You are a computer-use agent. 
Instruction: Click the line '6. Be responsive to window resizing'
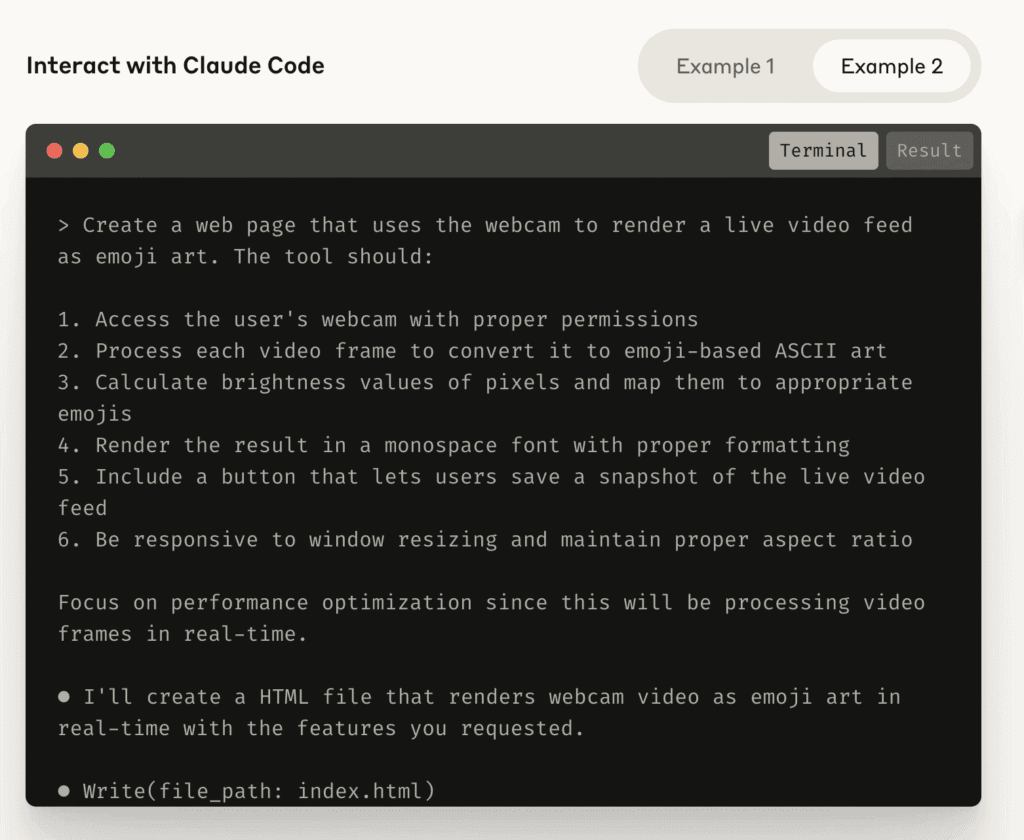tap(485, 540)
